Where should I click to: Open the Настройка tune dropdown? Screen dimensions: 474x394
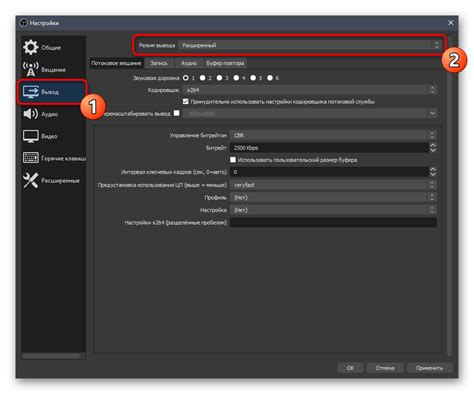pos(333,210)
